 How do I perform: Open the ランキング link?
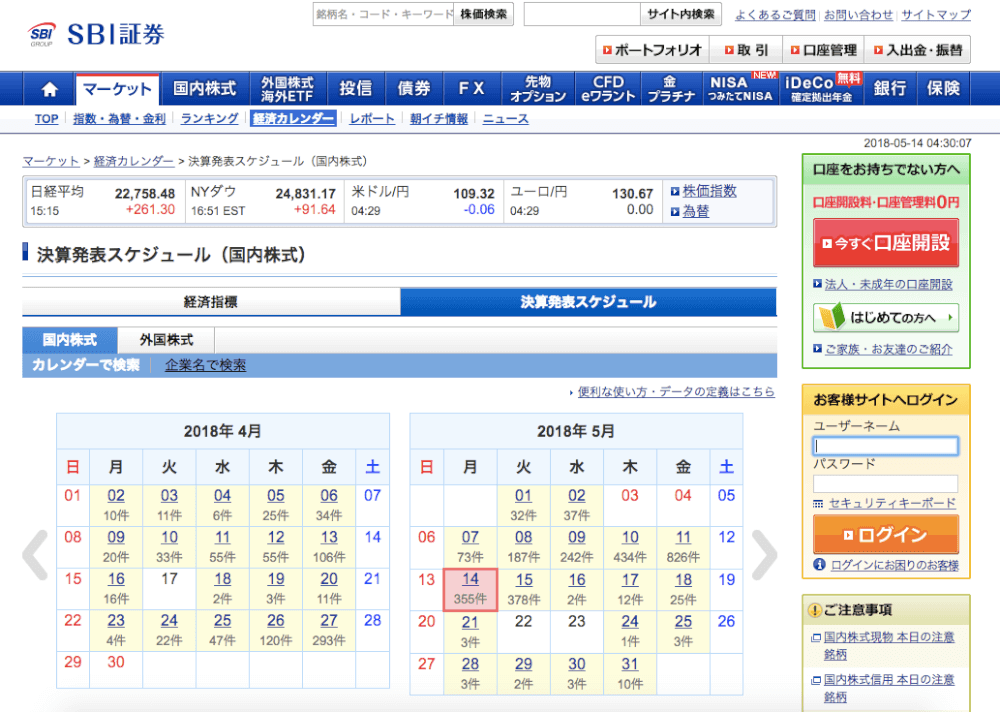[x=209, y=119]
